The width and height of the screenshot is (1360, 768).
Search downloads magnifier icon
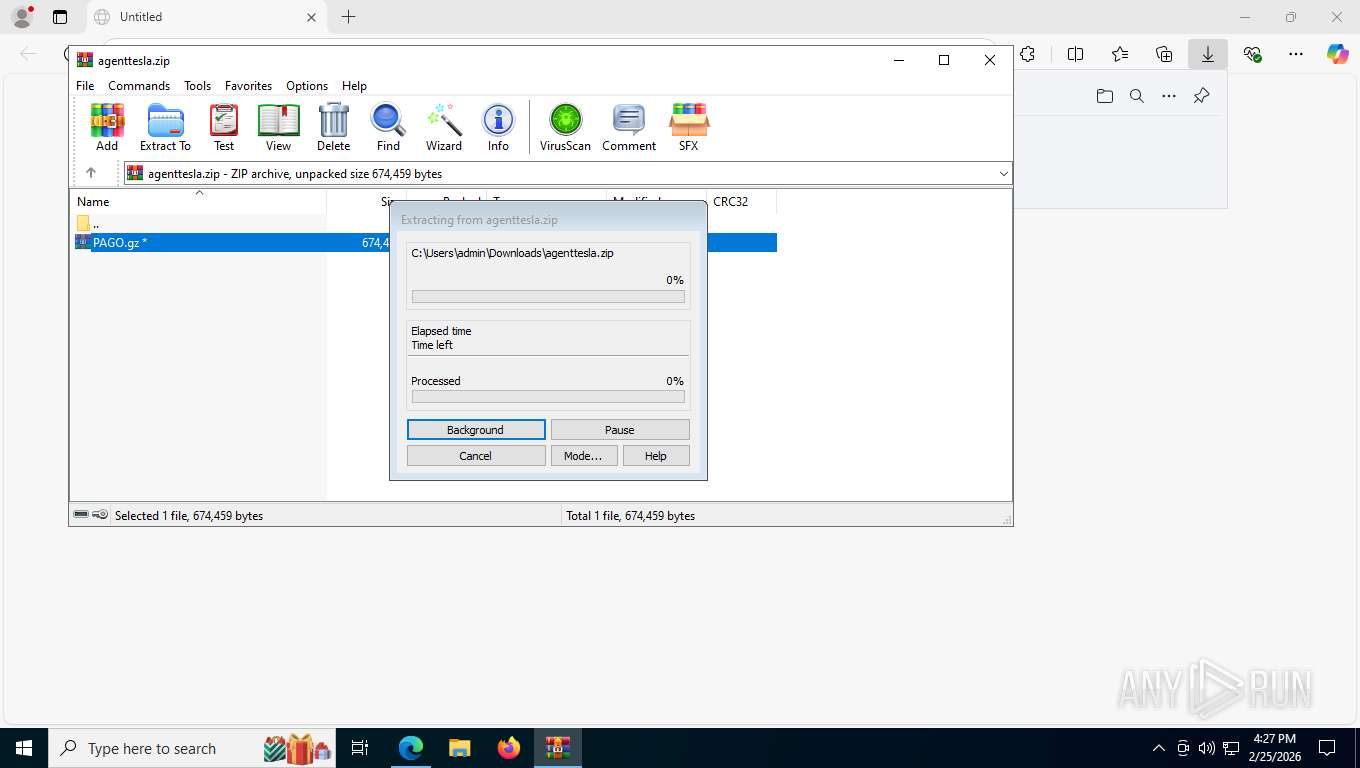pos(1137,96)
